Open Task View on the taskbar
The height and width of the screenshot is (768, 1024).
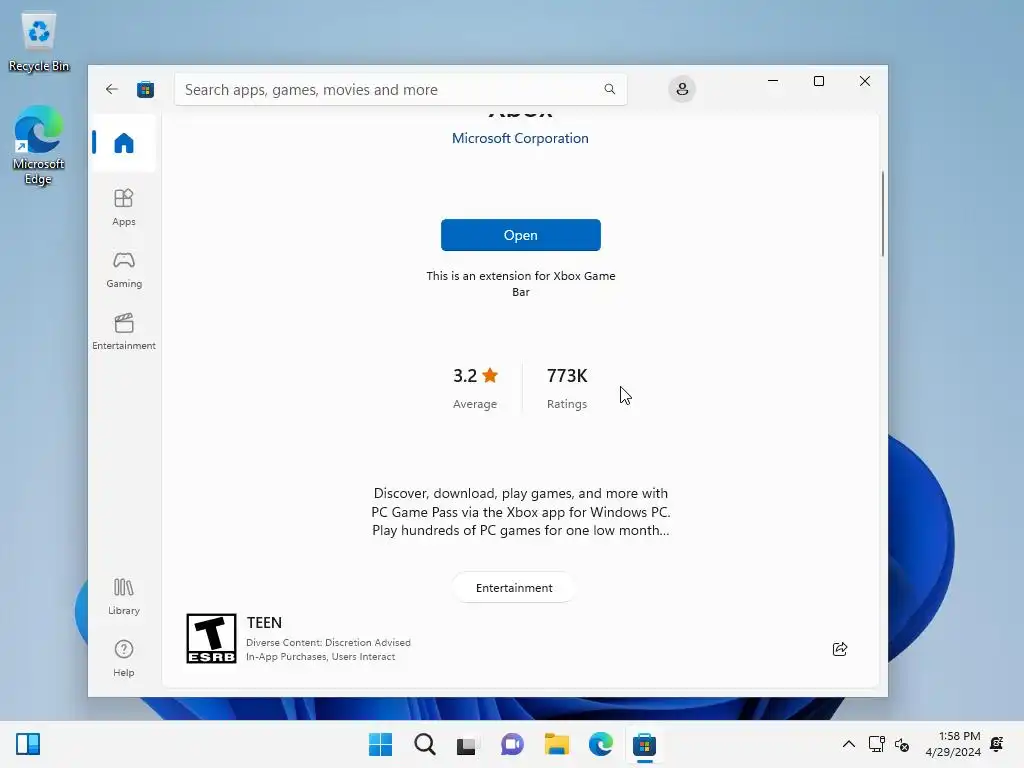(468, 744)
